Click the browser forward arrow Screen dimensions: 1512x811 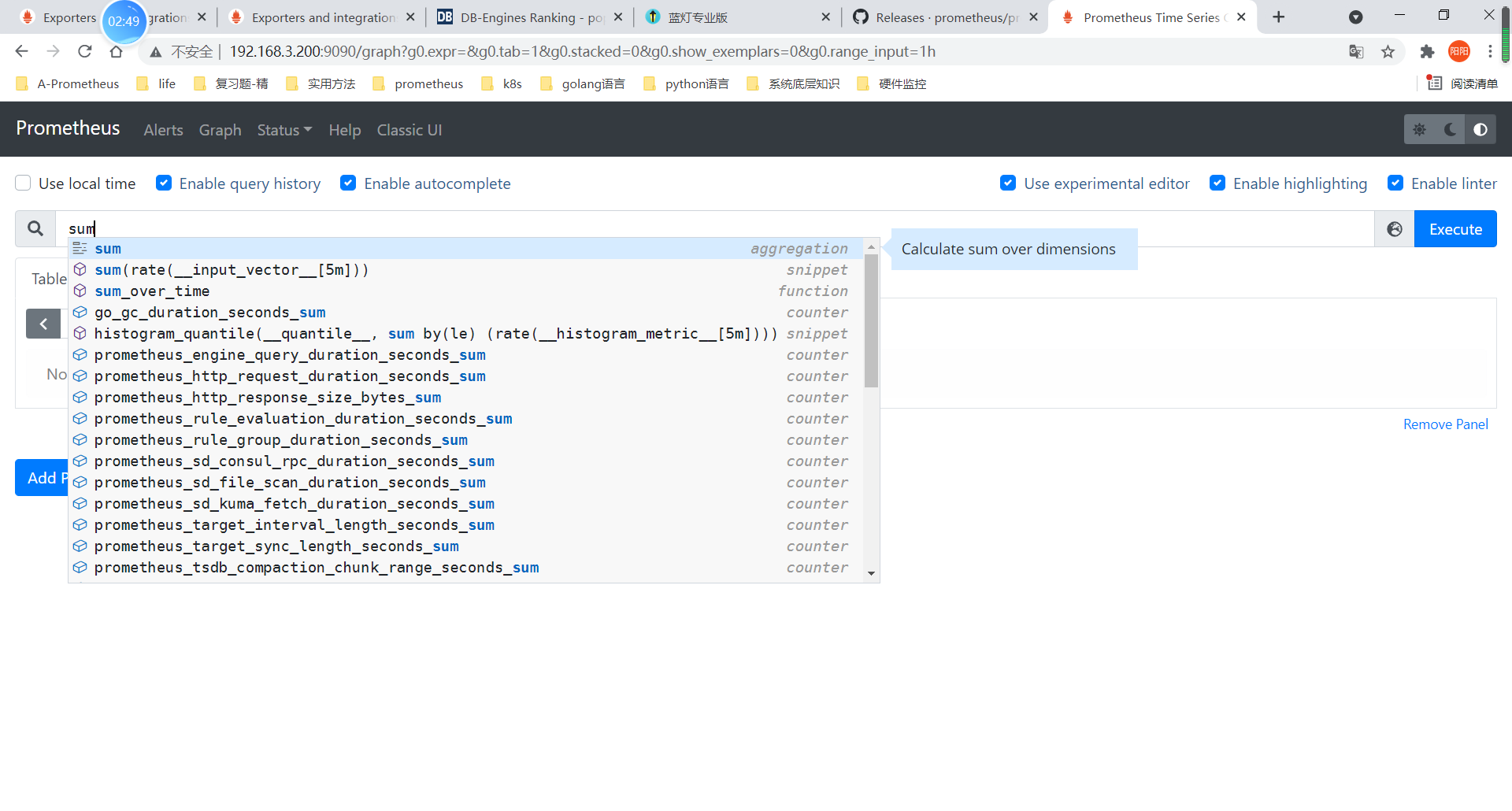pos(53,52)
